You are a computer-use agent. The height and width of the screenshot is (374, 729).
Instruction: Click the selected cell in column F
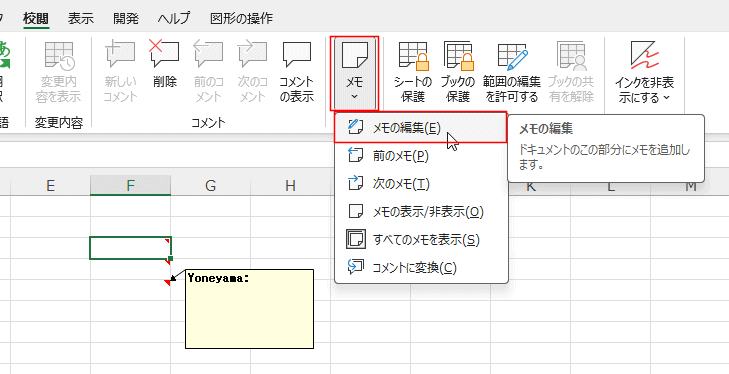(131, 248)
